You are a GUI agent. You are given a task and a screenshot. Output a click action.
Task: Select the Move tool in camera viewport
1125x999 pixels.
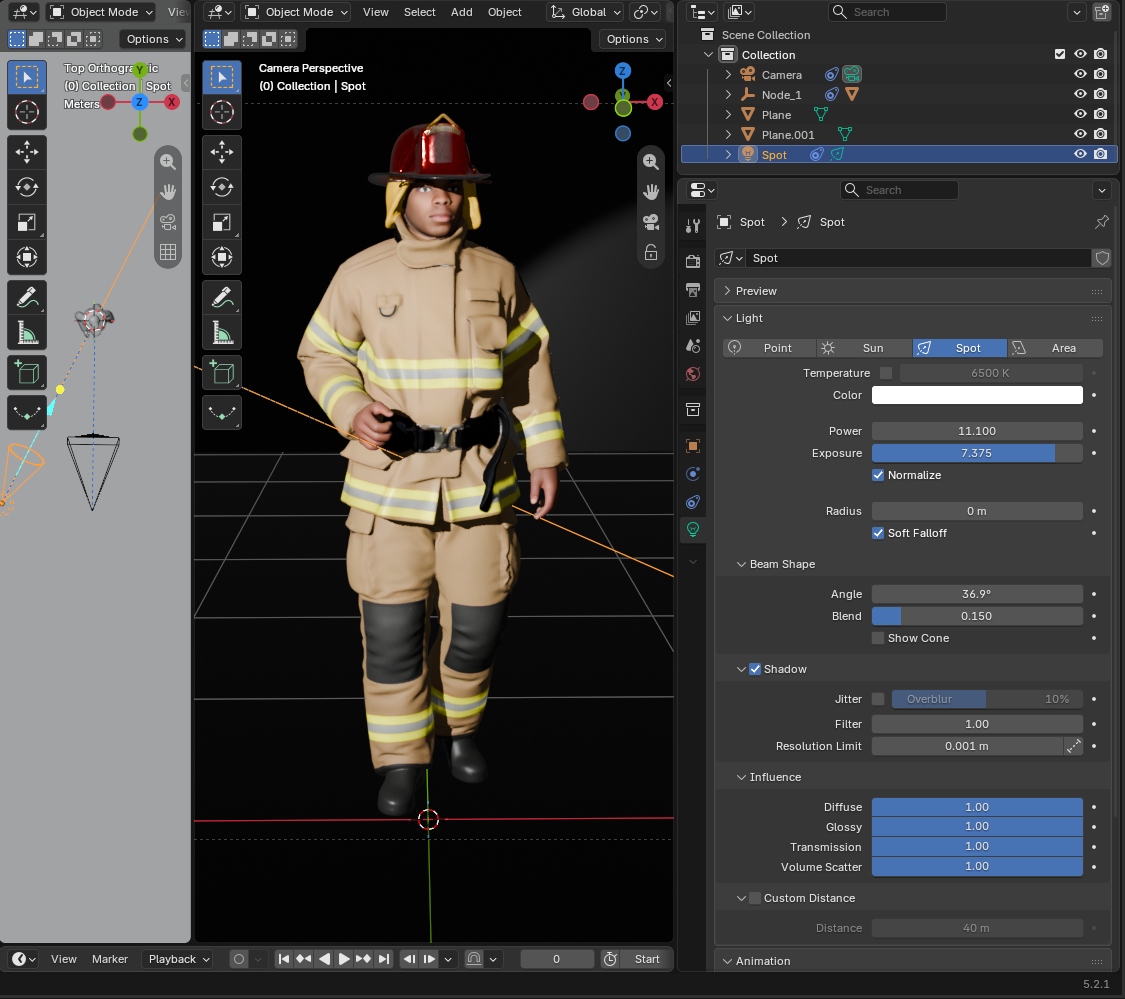pos(222,151)
